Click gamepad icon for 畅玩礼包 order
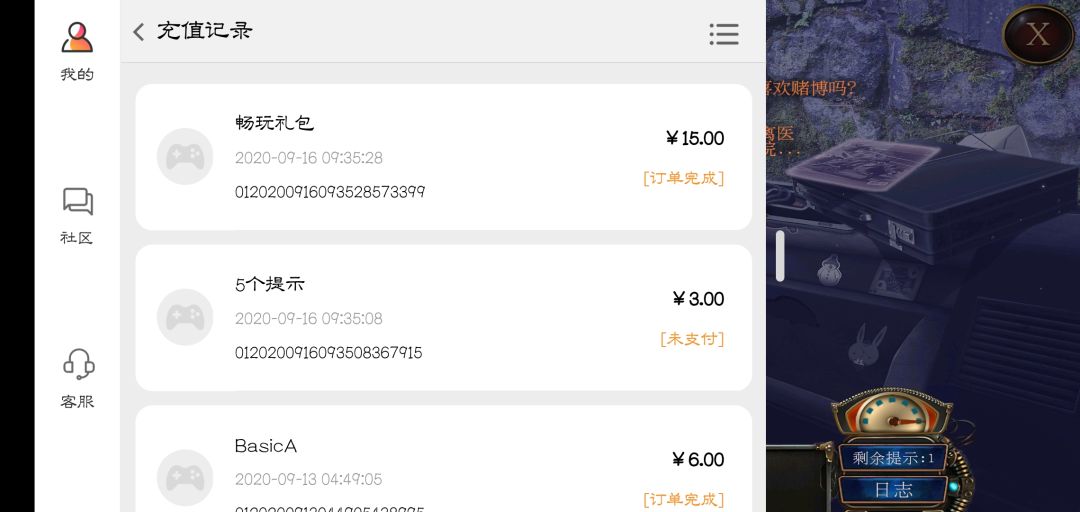 [185, 157]
